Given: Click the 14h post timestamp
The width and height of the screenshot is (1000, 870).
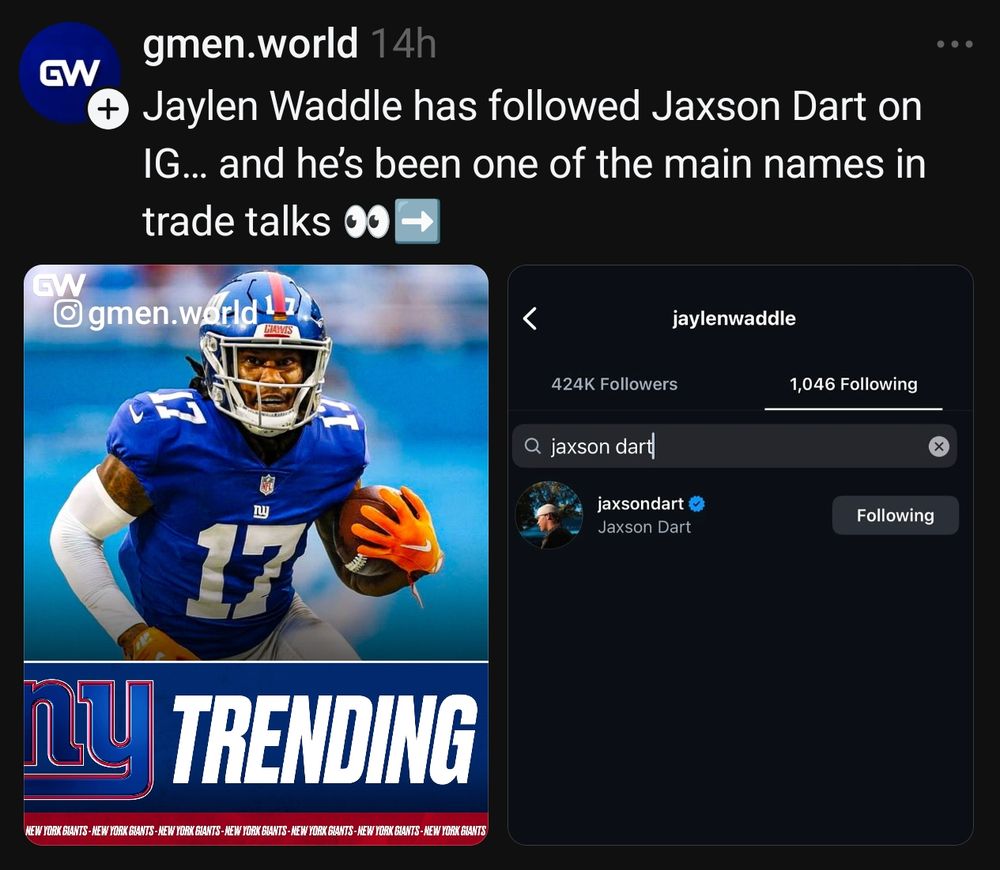Looking at the screenshot, I should (403, 45).
